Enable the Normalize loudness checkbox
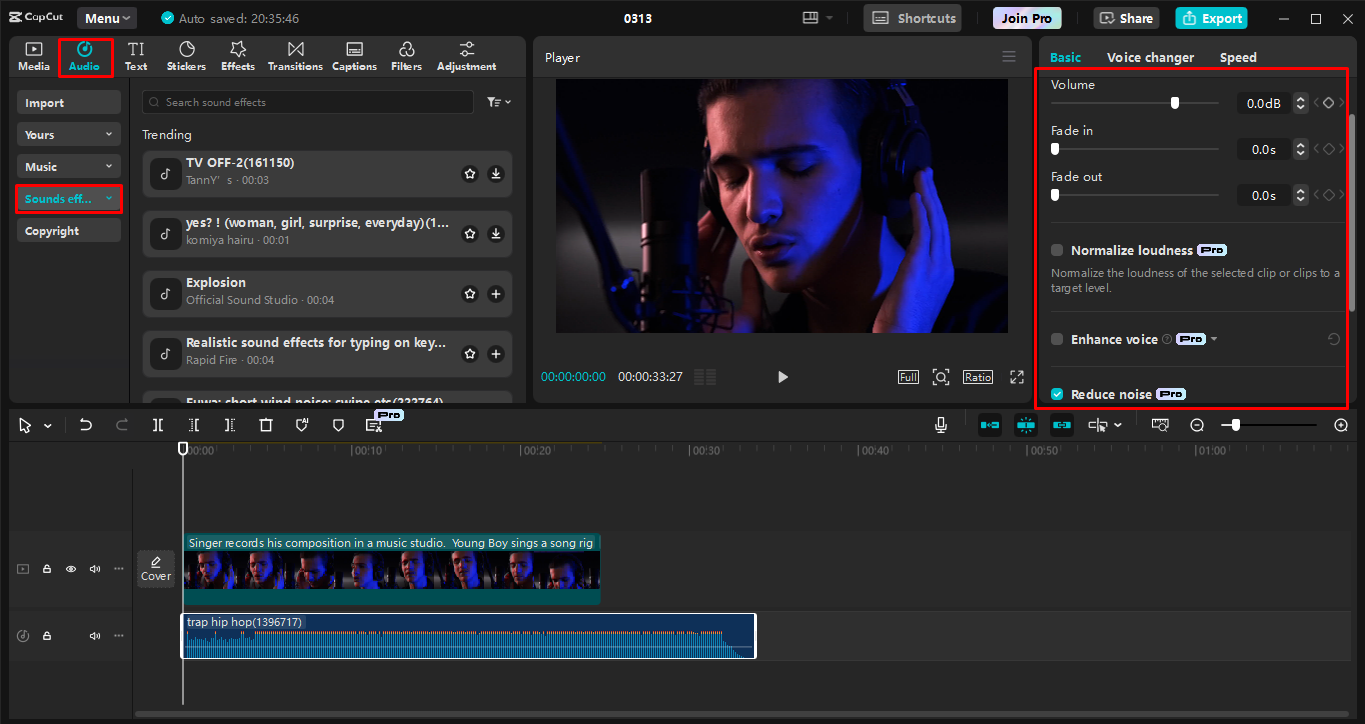 [1057, 250]
